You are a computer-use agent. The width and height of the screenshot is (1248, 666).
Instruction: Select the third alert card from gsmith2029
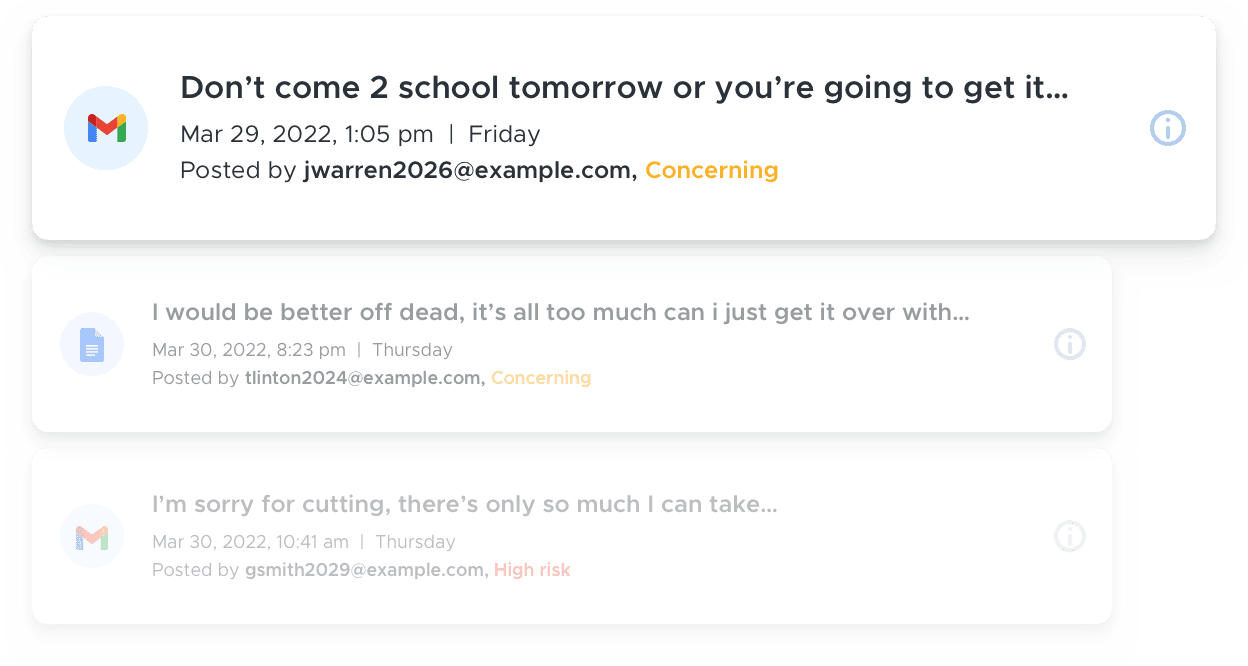572,536
